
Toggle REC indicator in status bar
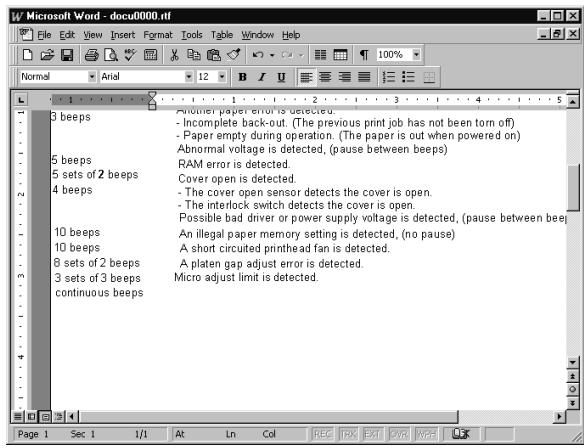click(322, 434)
